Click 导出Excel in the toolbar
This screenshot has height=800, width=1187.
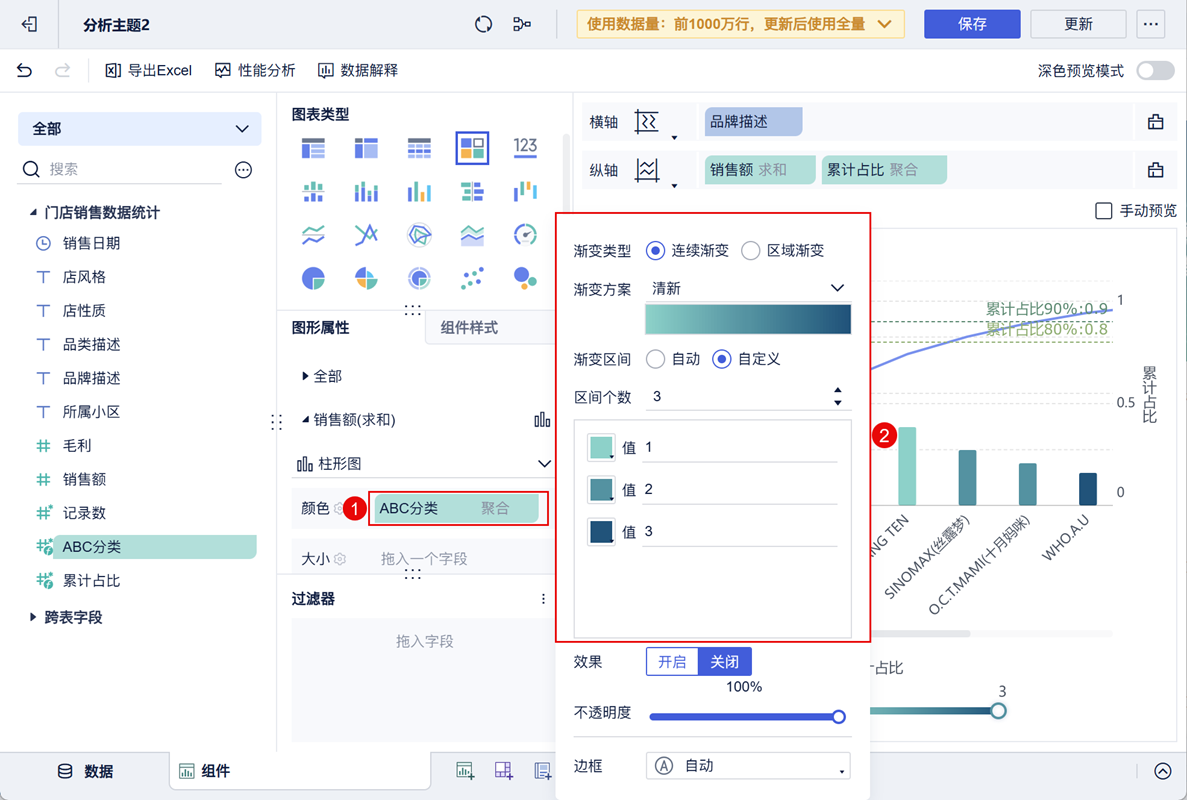pyautogui.click(x=148, y=70)
